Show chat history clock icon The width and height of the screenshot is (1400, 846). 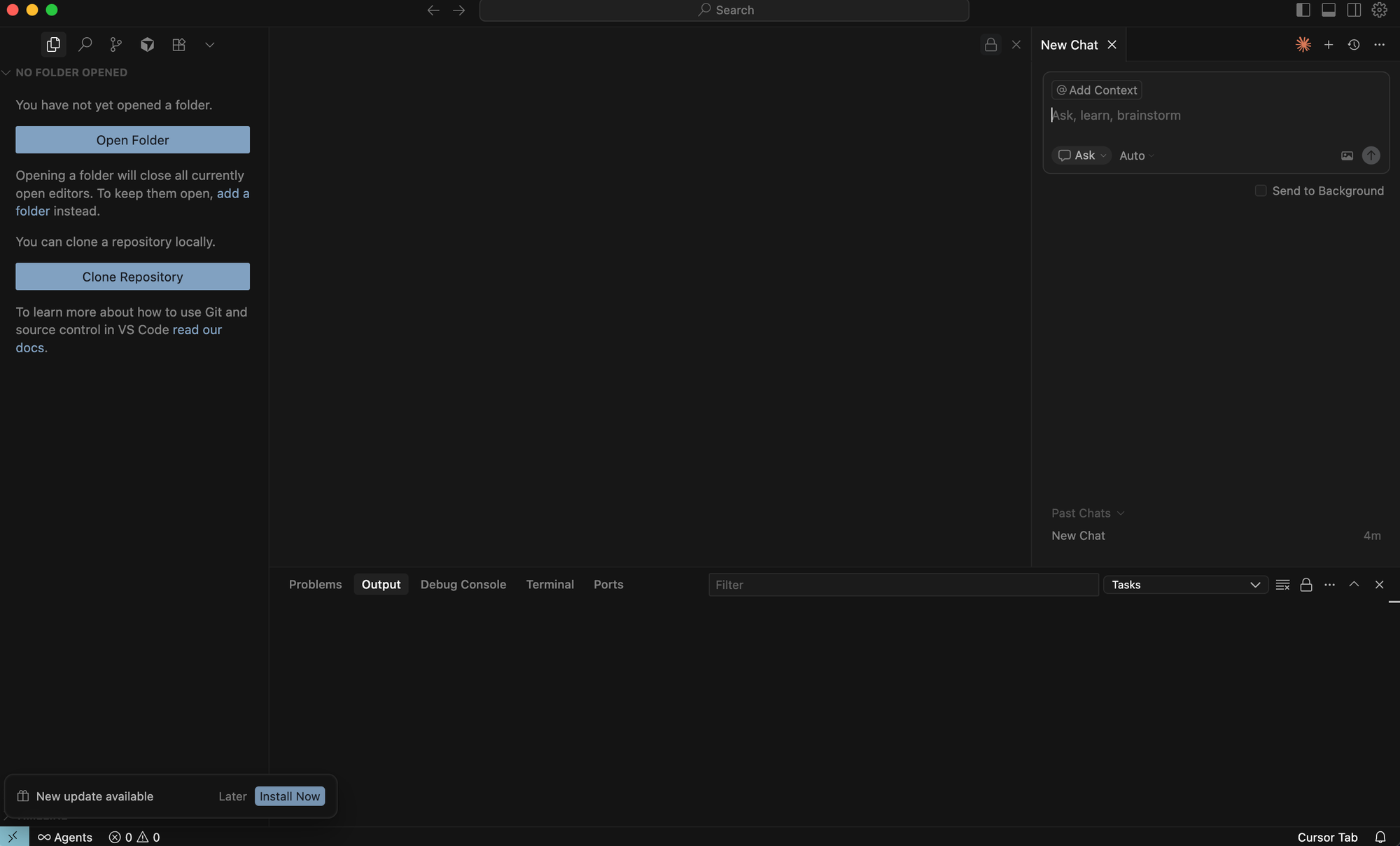coord(1354,45)
